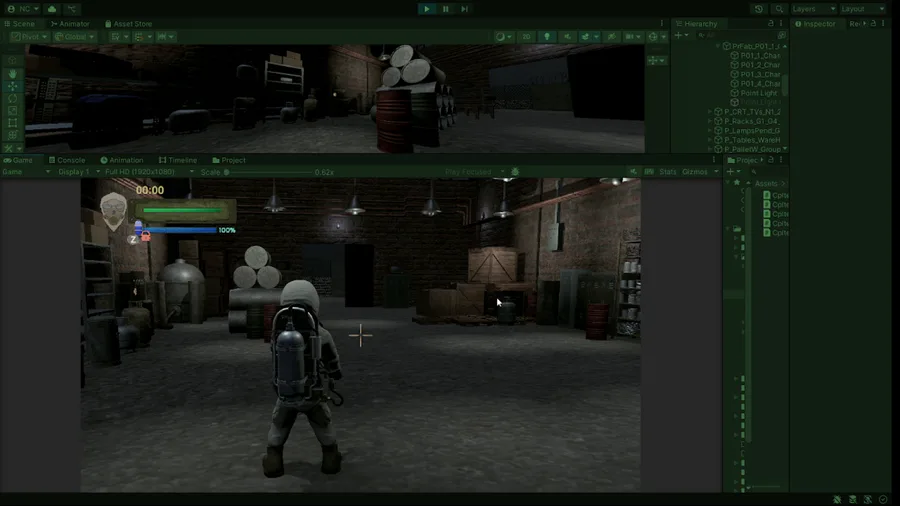Open the Layout dropdown
Screen dimensions: 900x506
863,9
